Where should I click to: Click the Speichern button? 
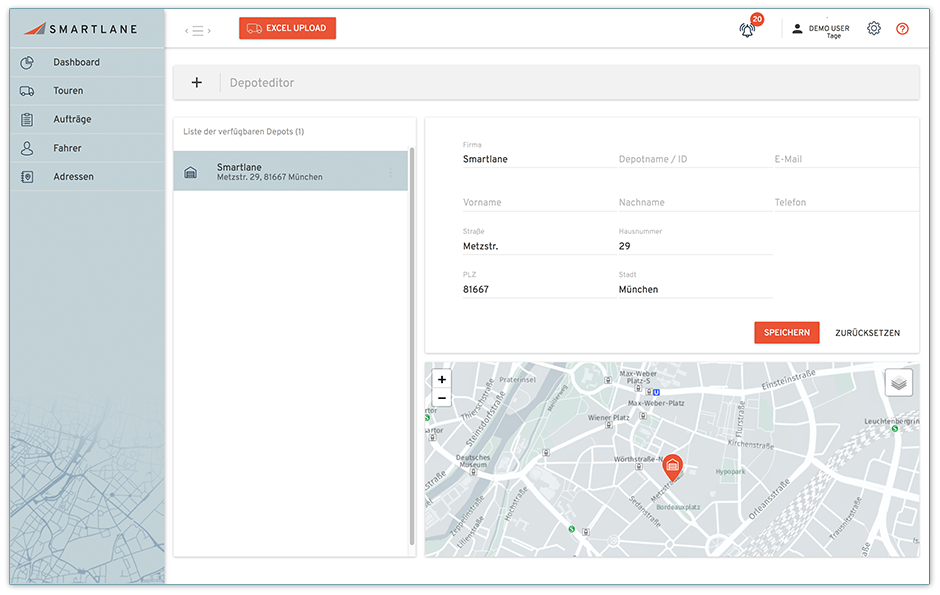coord(787,333)
